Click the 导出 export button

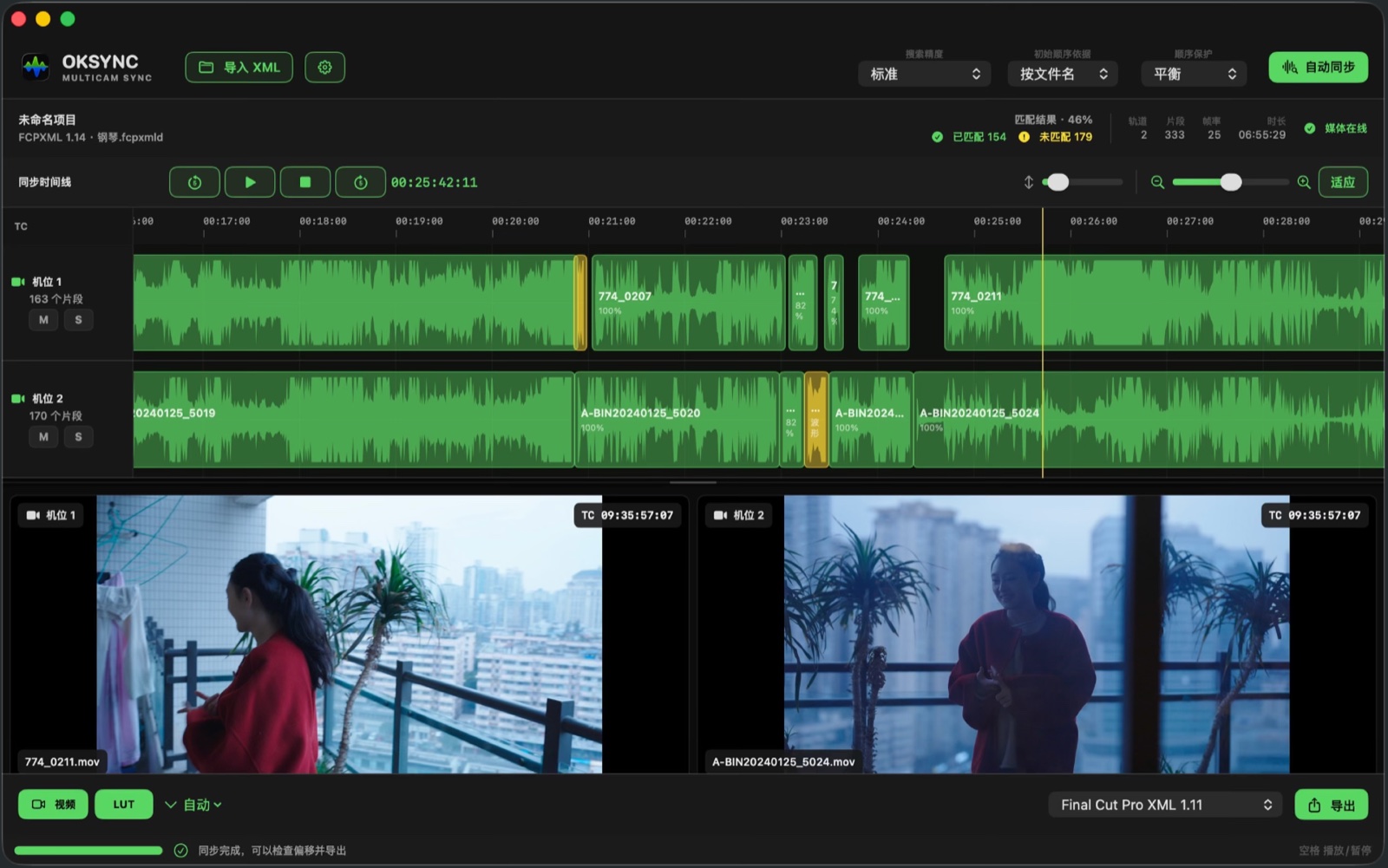click(x=1332, y=805)
